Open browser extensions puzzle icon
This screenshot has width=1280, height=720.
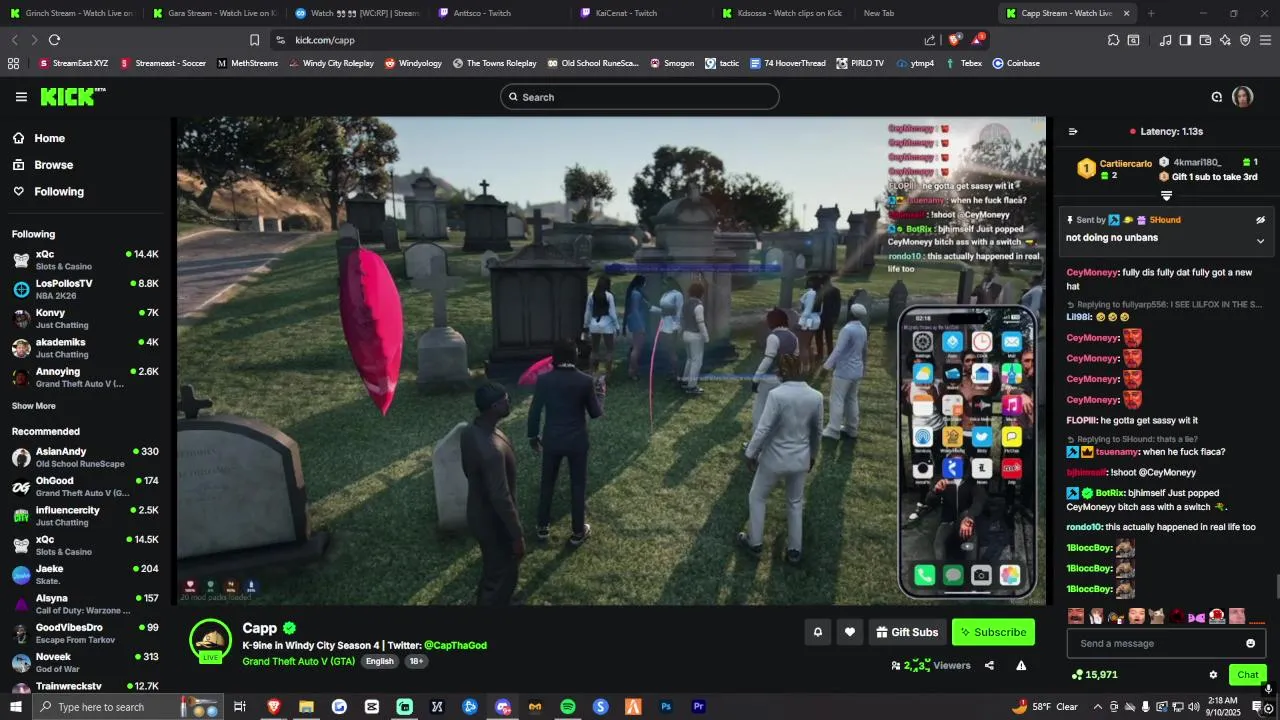1113,40
